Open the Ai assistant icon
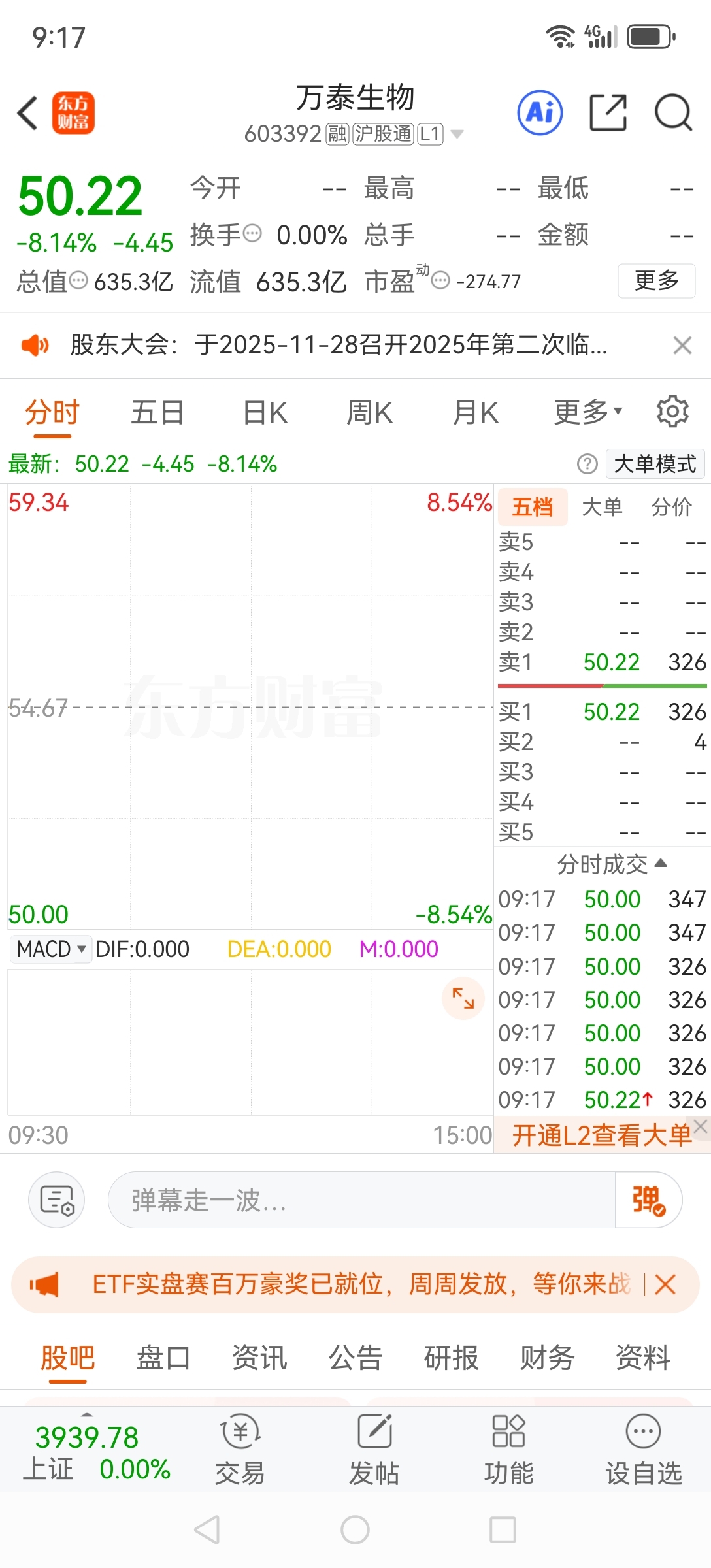 [x=540, y=112]
